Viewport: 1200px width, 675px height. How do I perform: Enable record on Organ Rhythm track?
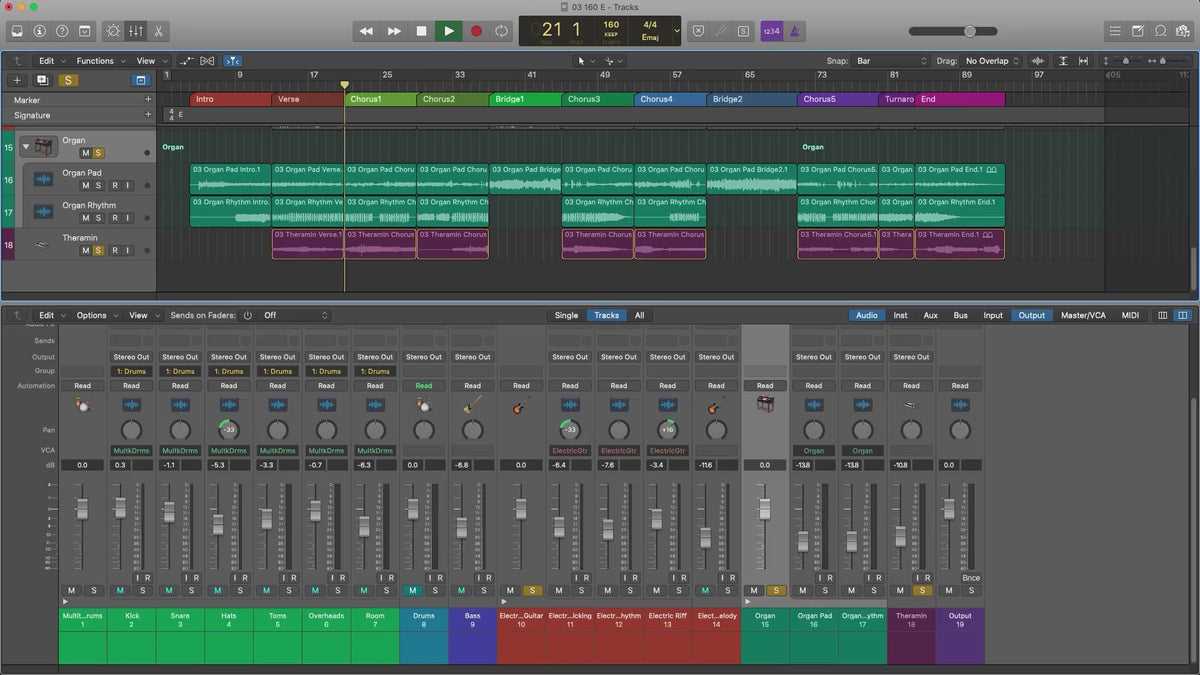(x=115, y=218)
